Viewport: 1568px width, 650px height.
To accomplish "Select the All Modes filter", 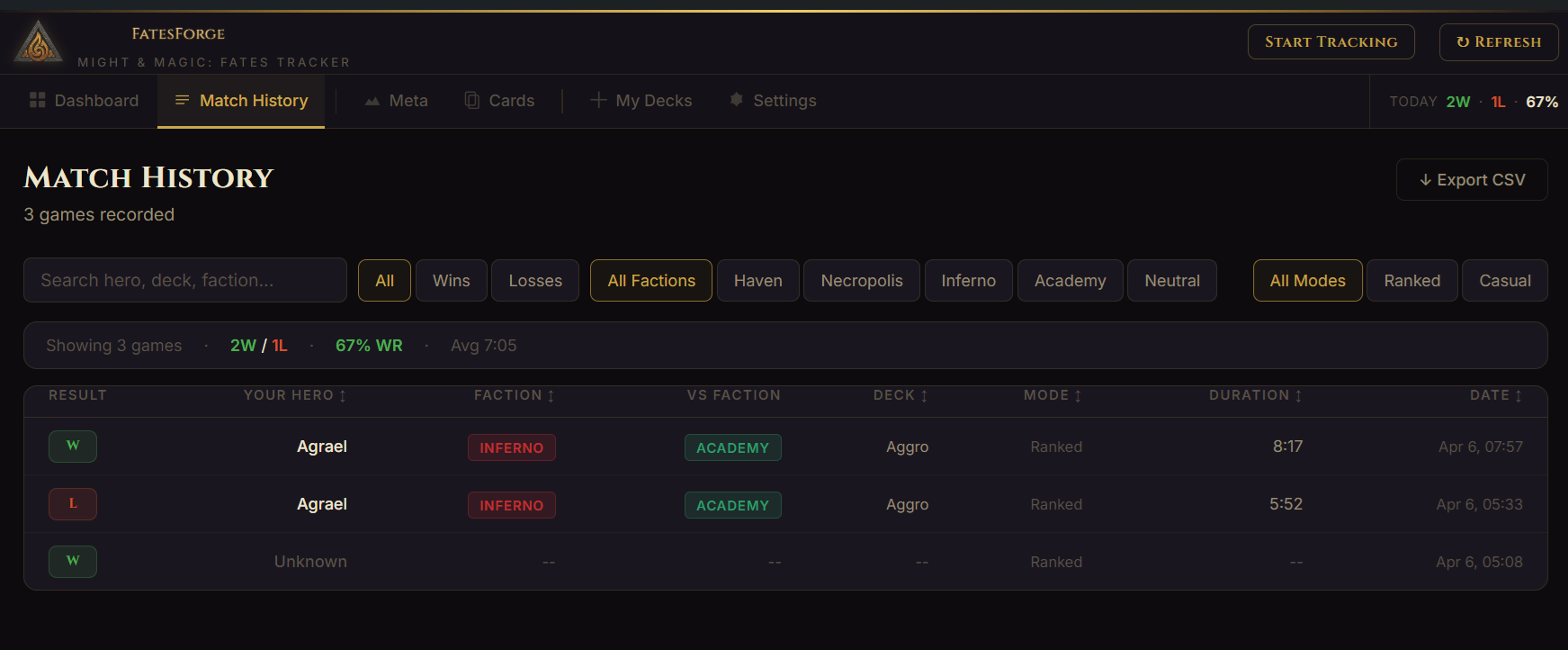I will (1308, 280).
